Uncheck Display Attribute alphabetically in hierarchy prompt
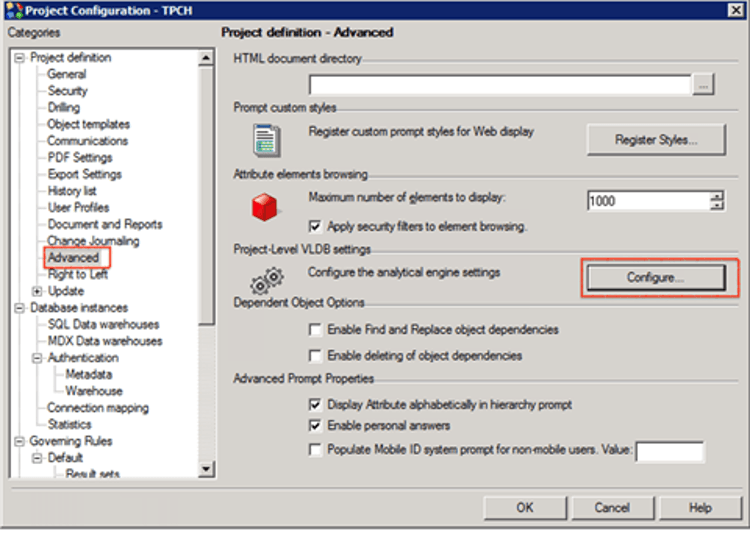 coord(316,405)
